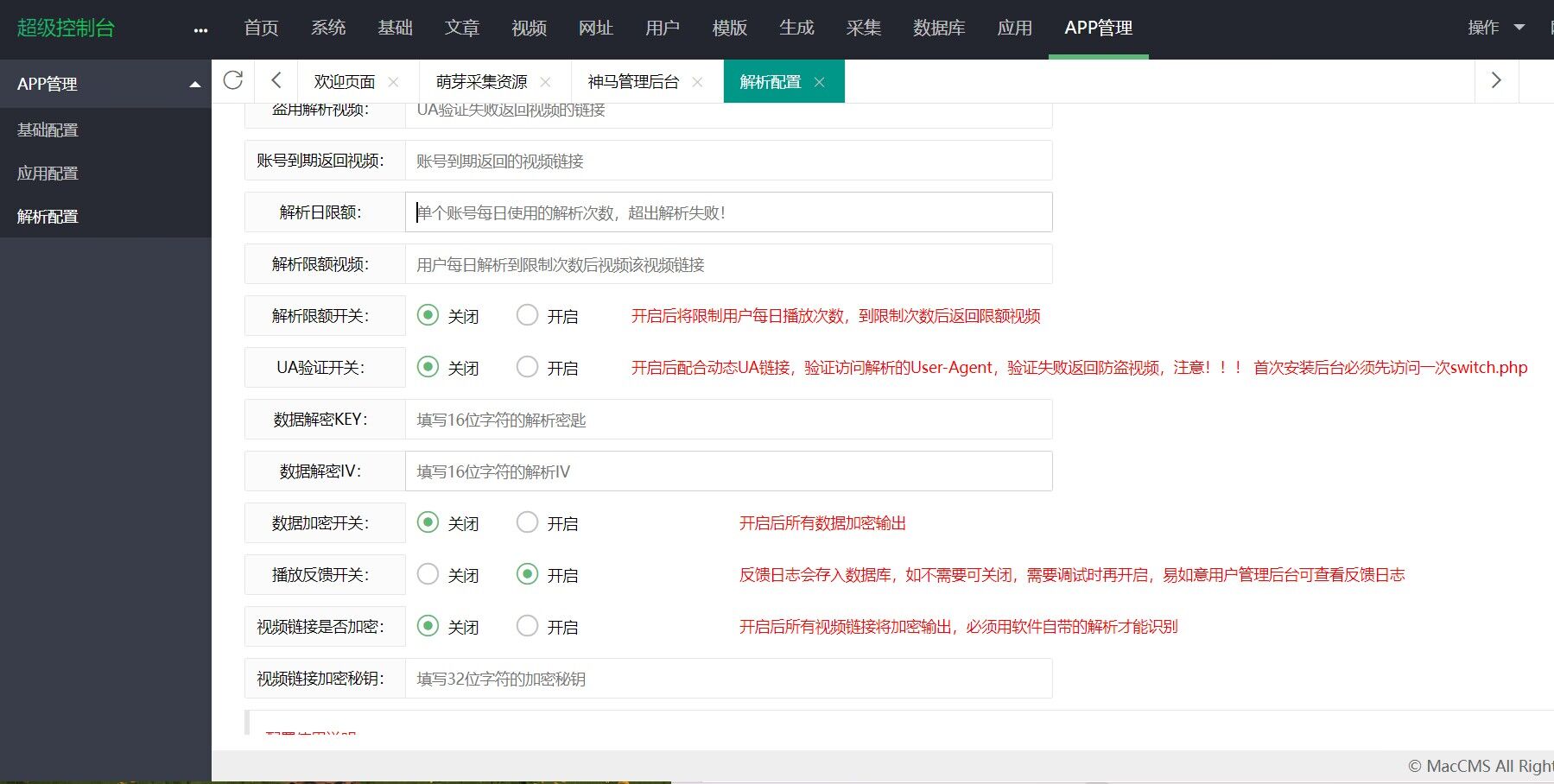Open the 操作 dropdown menu
The width and height of the screenshot is (1554, 784).
1496,28
